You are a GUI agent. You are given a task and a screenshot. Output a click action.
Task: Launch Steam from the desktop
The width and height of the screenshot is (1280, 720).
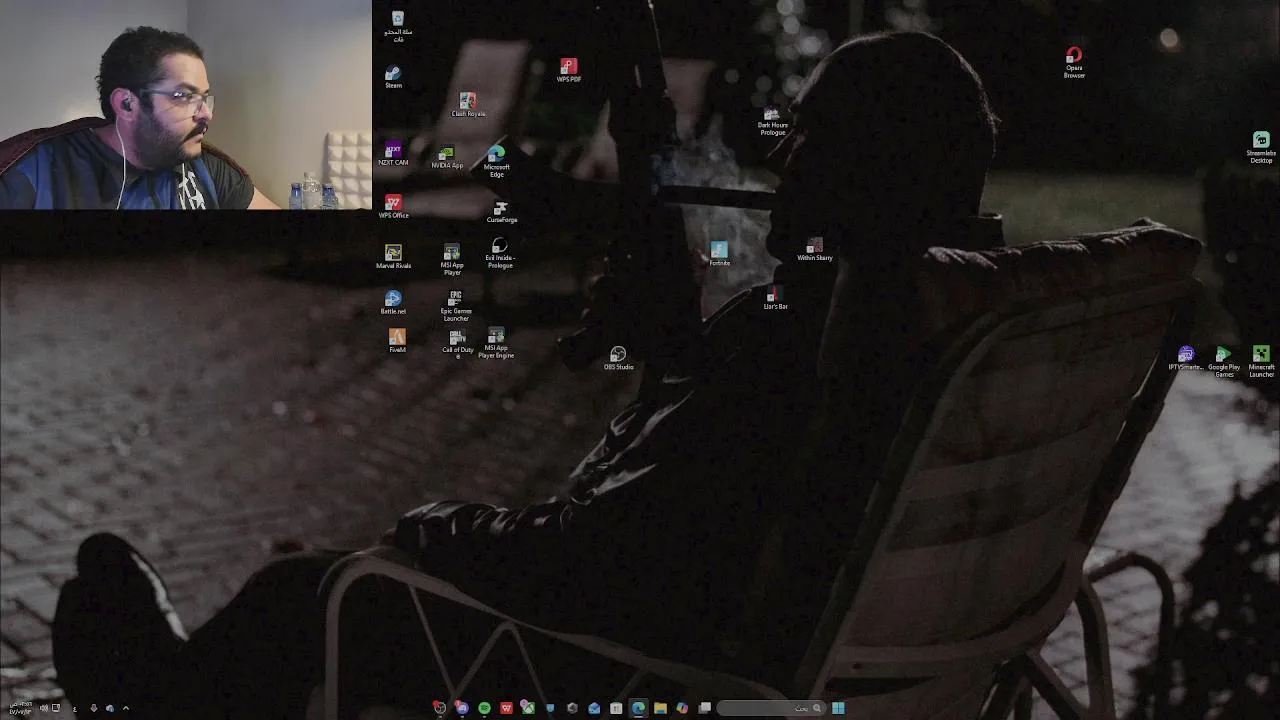[x=394, y=77]
